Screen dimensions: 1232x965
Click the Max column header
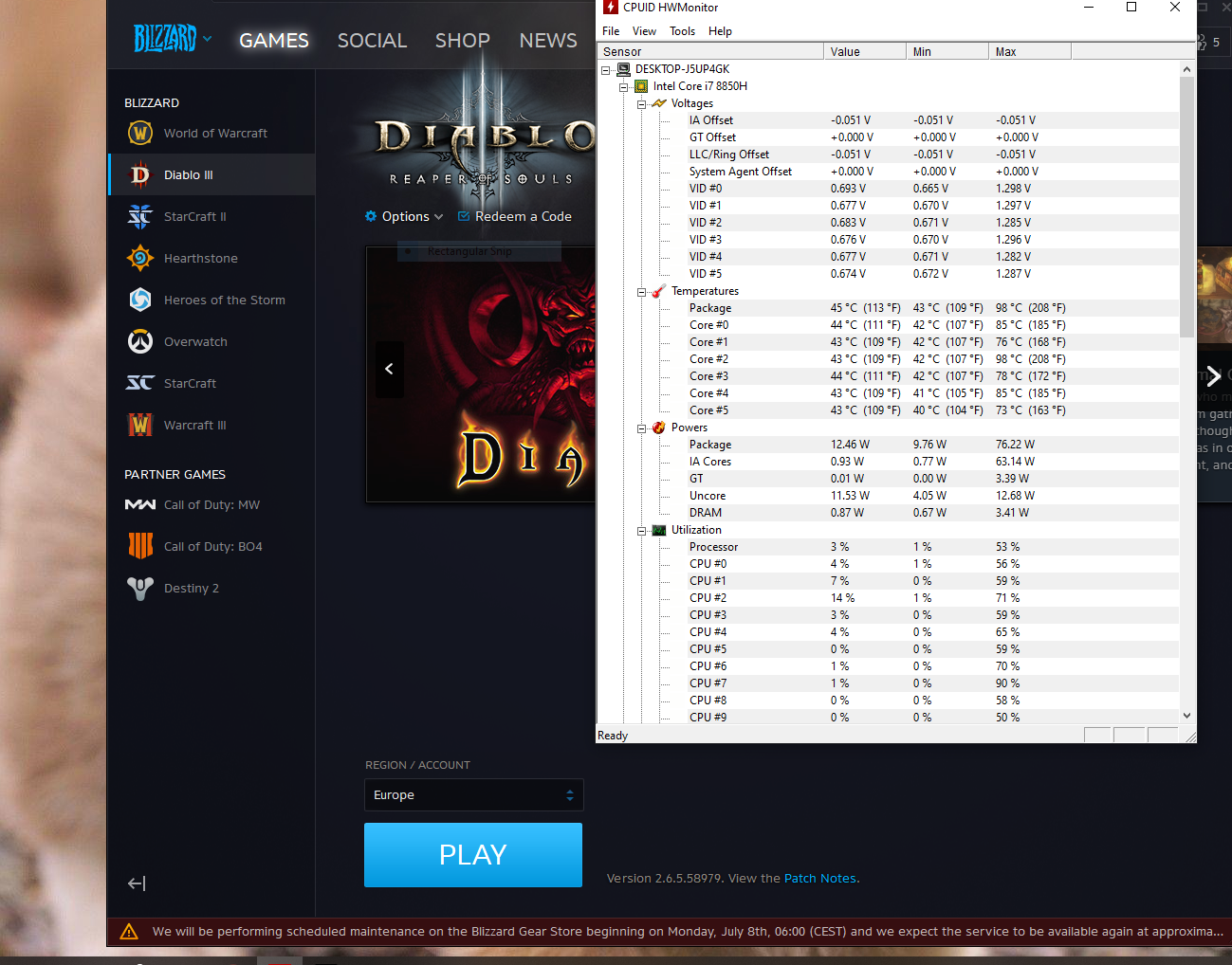tap(1030, 51)
